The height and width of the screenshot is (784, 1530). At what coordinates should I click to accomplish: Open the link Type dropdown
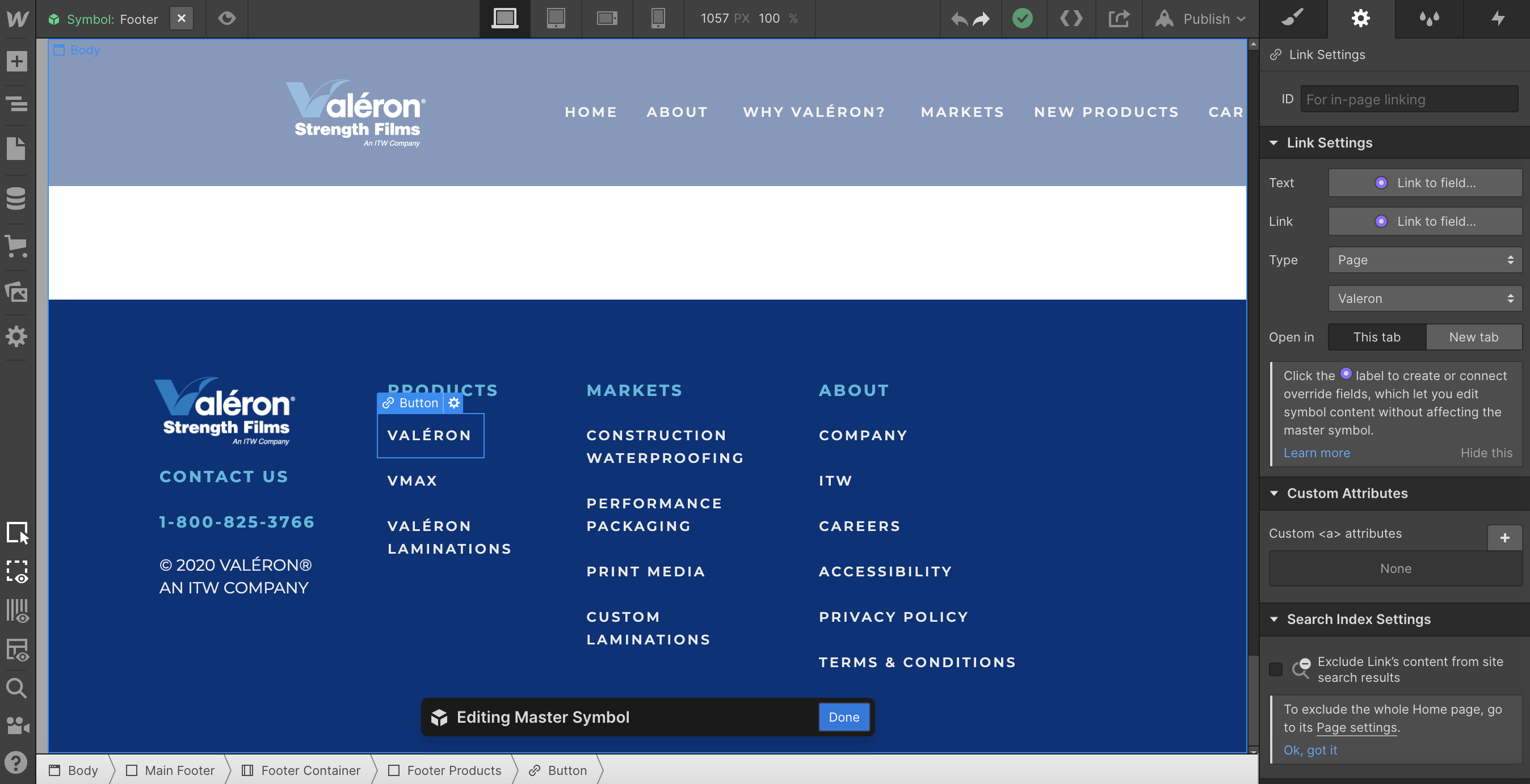point(1424,260)
